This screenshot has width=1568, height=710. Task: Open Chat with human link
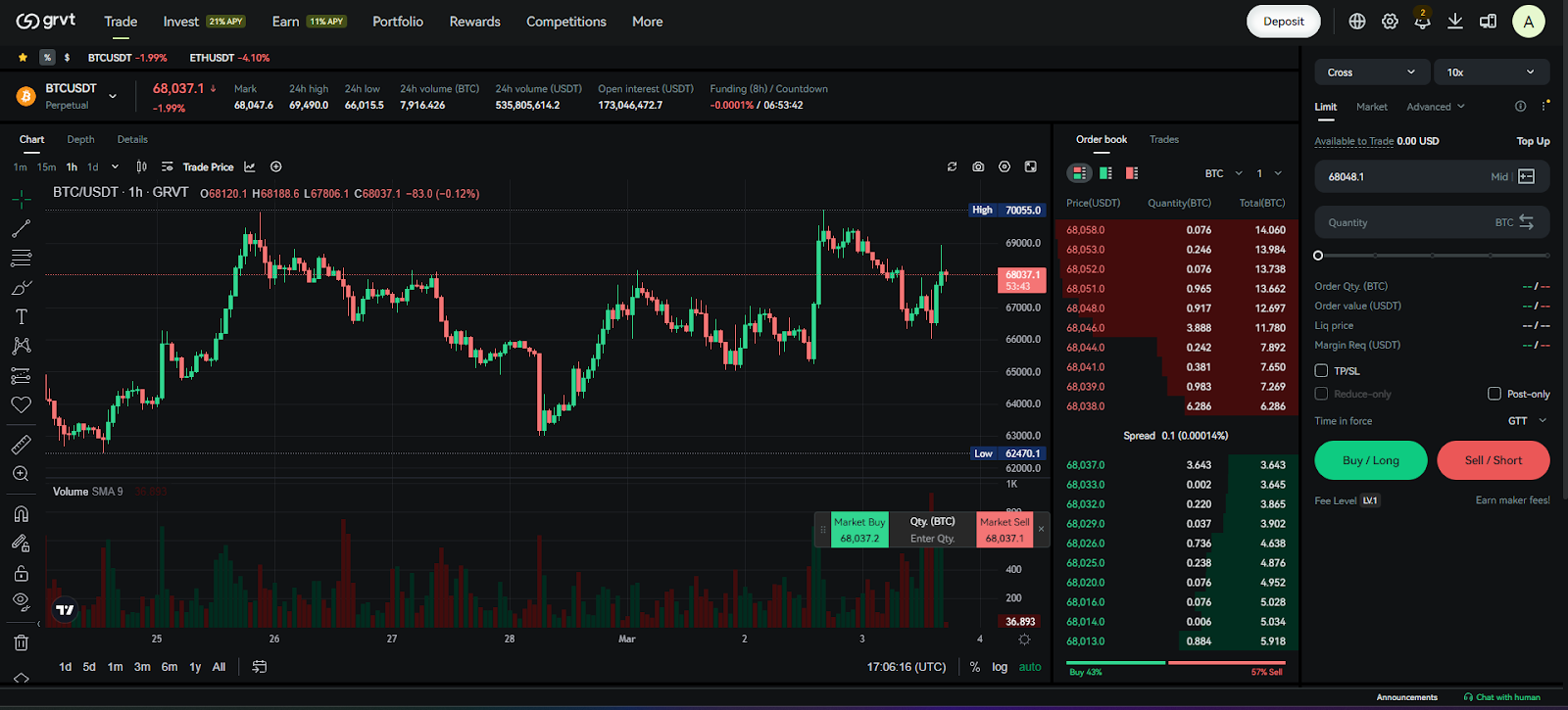click(x=1502, y=697)
